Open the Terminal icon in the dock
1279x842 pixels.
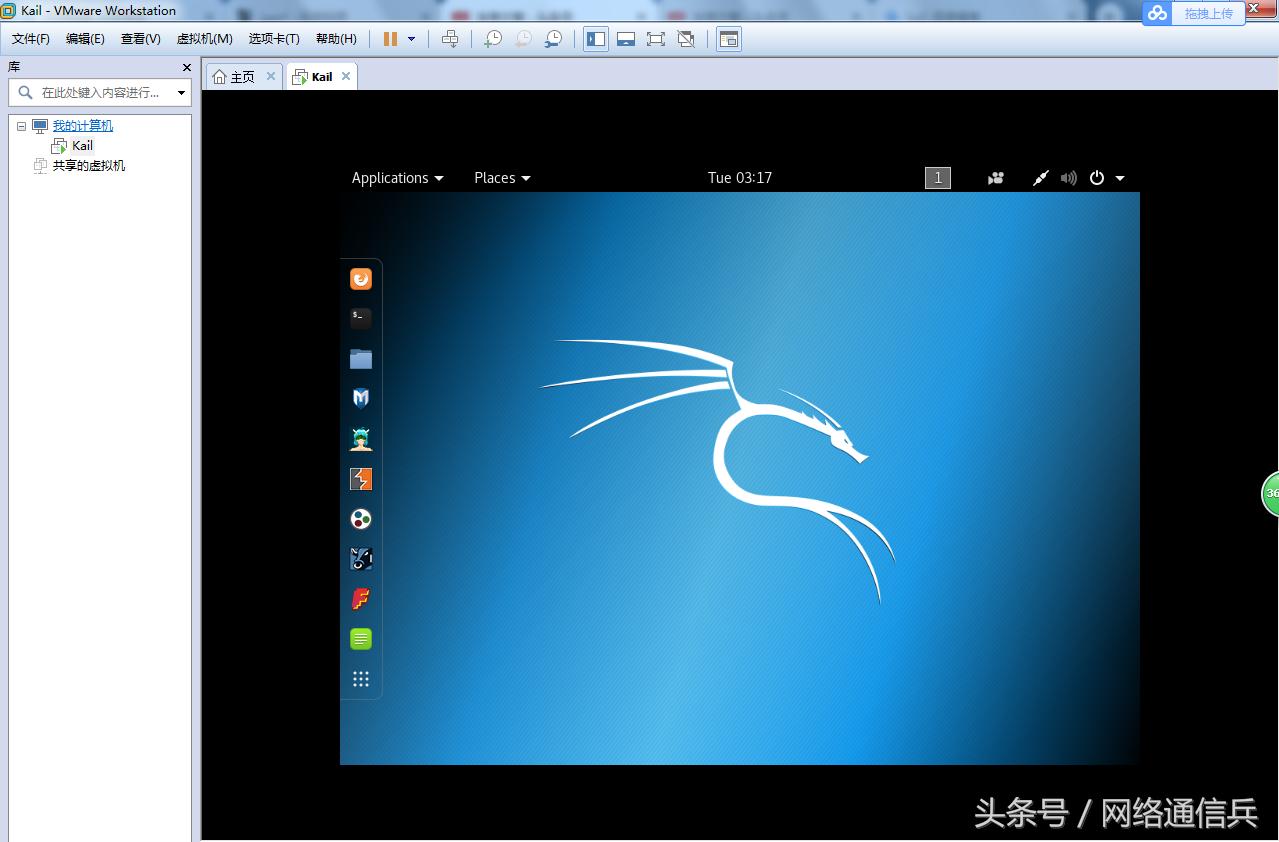[361, 318]
